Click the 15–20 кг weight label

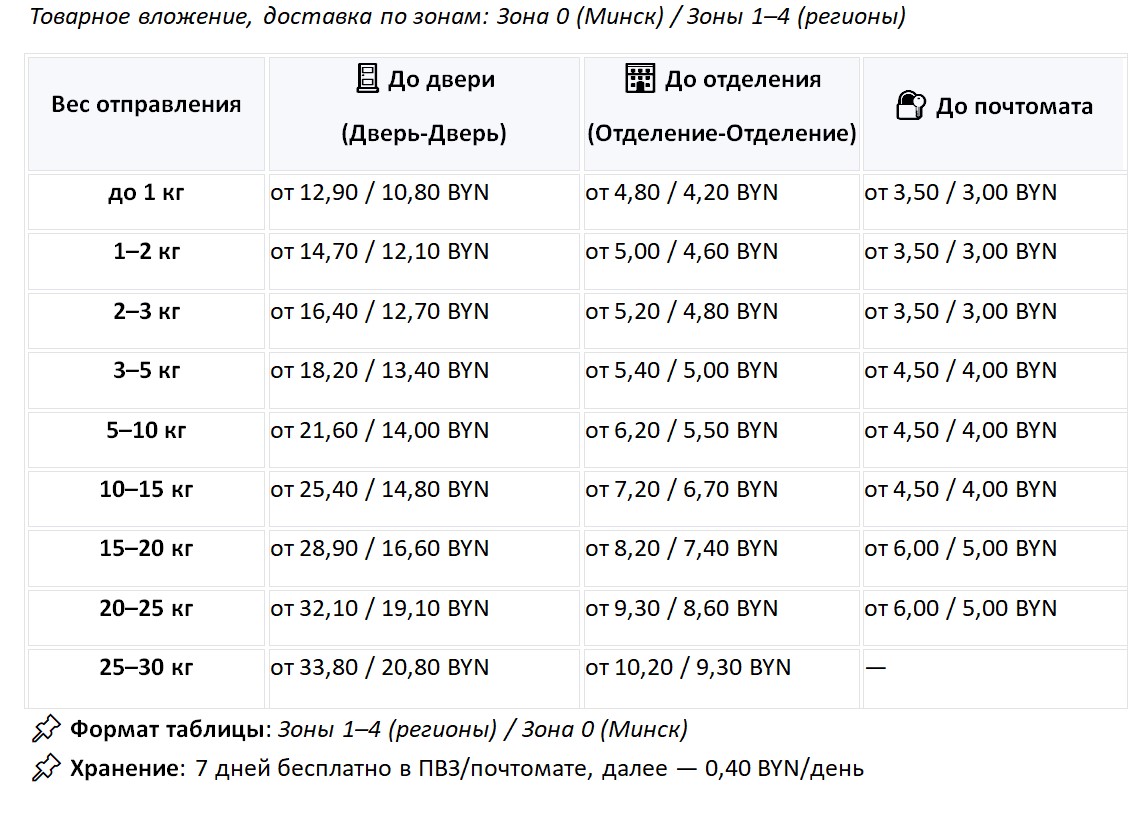pyautogui.click(x=146, y=549)
